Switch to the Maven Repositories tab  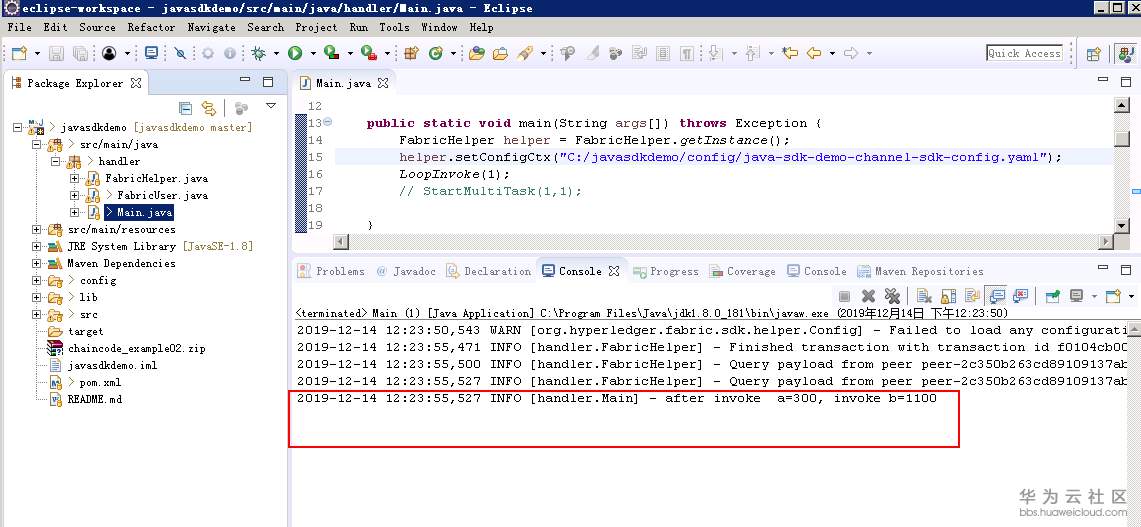921,272
